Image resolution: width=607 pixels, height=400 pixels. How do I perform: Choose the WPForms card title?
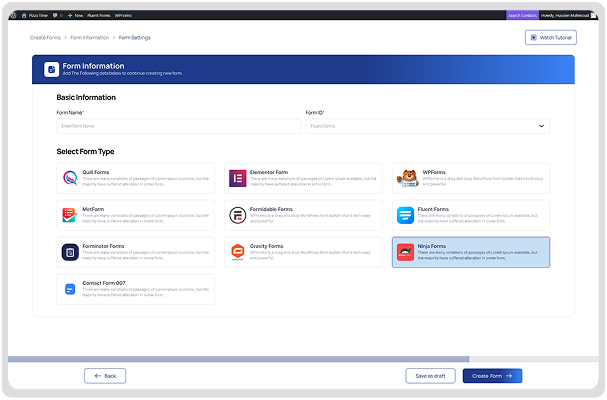pos(434,172)
